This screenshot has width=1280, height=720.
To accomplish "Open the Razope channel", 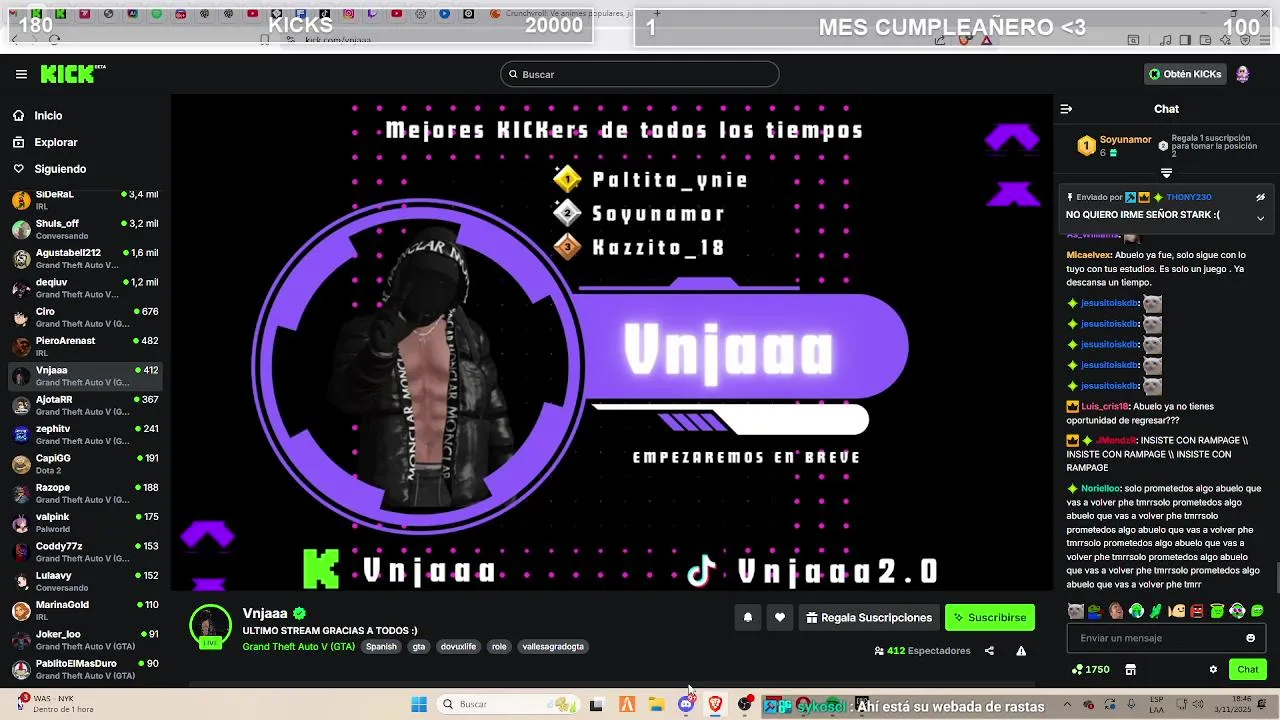I will tap(85, 493).
